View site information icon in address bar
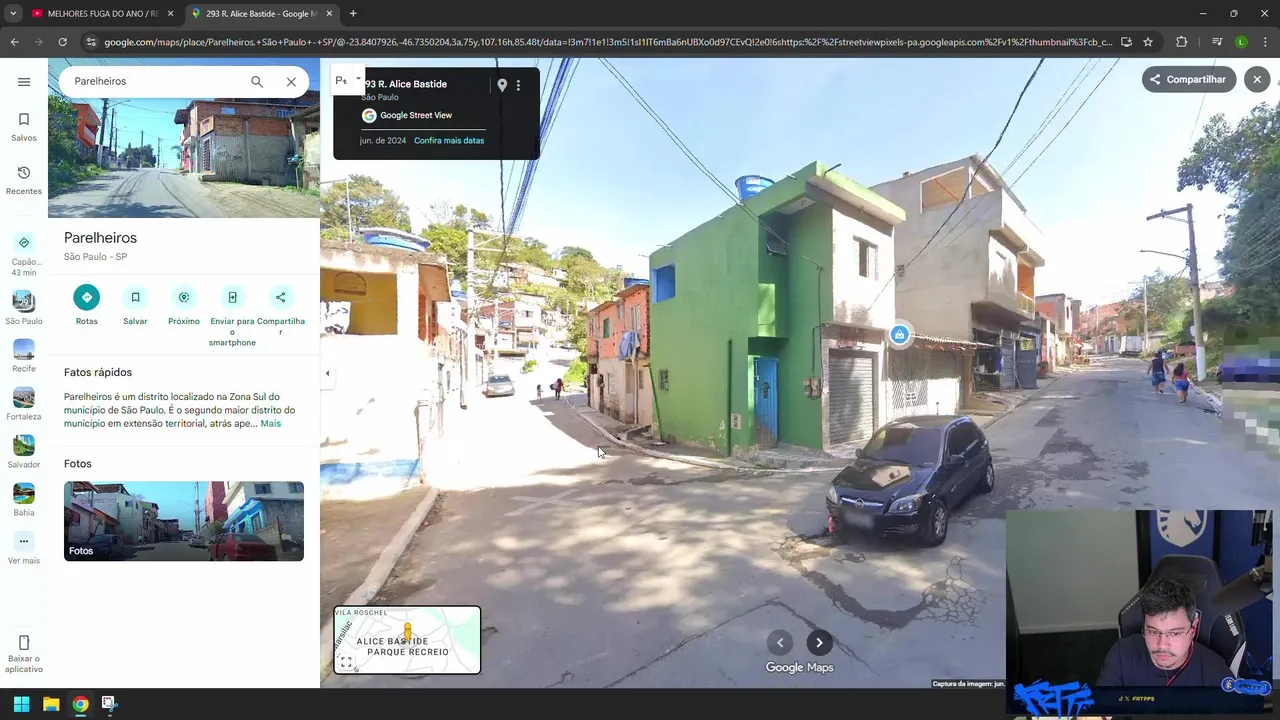This screenshot has width=1280, height=720. pyautogui.click(x=91, y=42)
